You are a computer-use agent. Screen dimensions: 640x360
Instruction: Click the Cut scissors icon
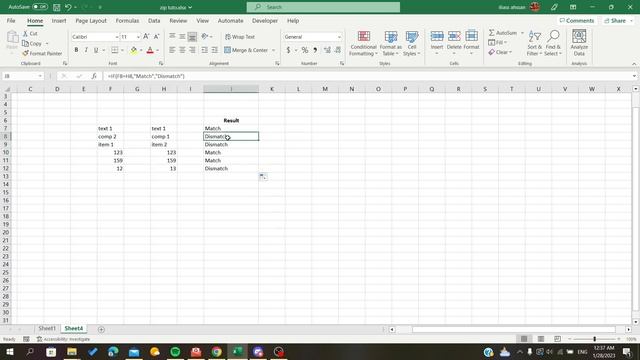(x=26, y=33)
